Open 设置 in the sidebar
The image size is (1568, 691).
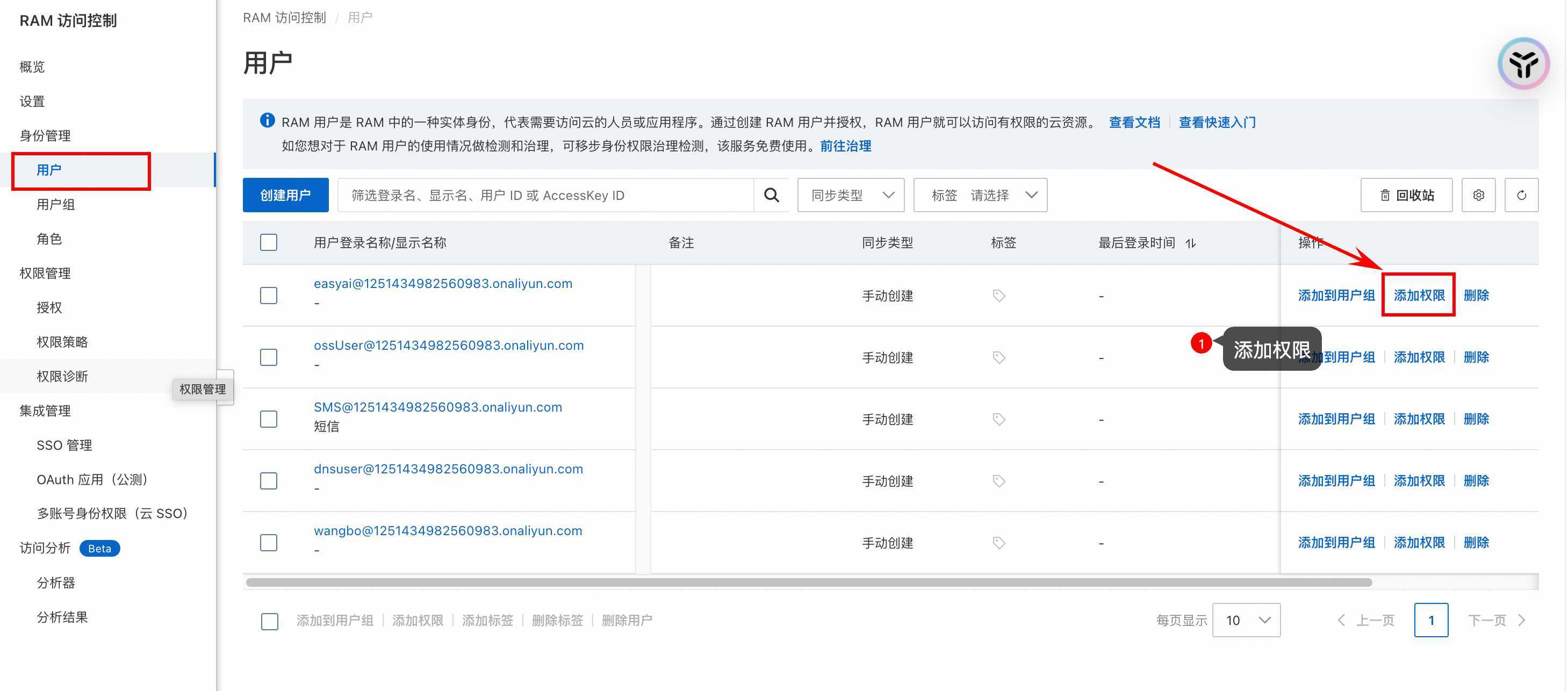pyautogui.click(x=32, y=101)
